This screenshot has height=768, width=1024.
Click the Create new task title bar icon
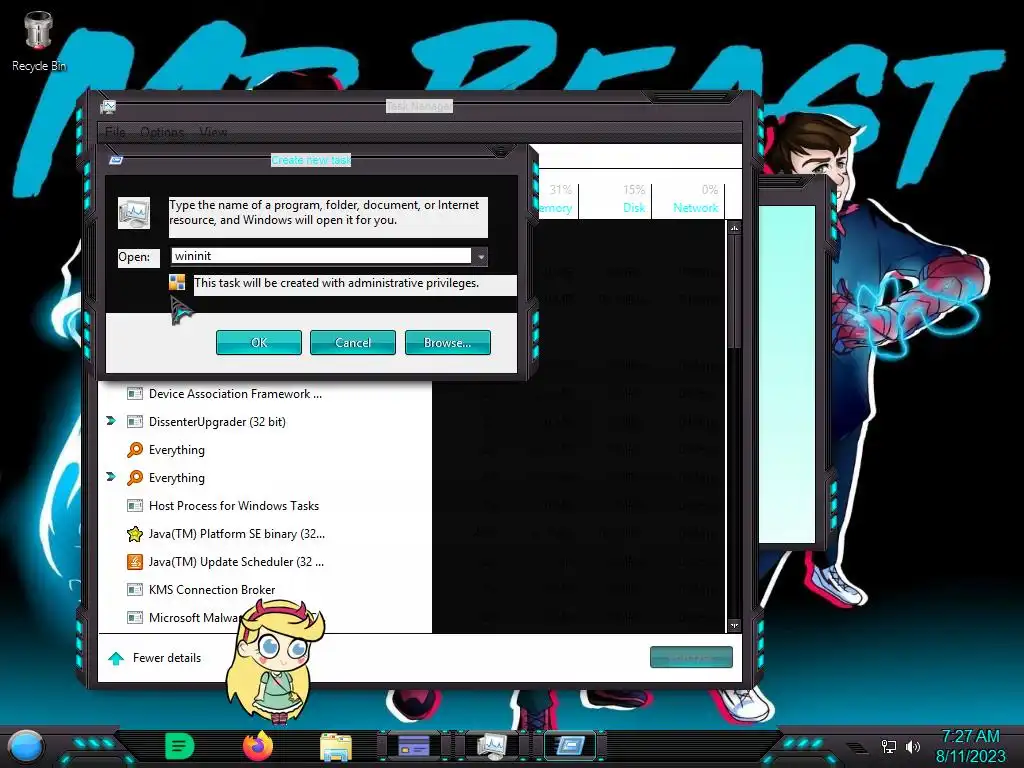click(x=116, y=160)
